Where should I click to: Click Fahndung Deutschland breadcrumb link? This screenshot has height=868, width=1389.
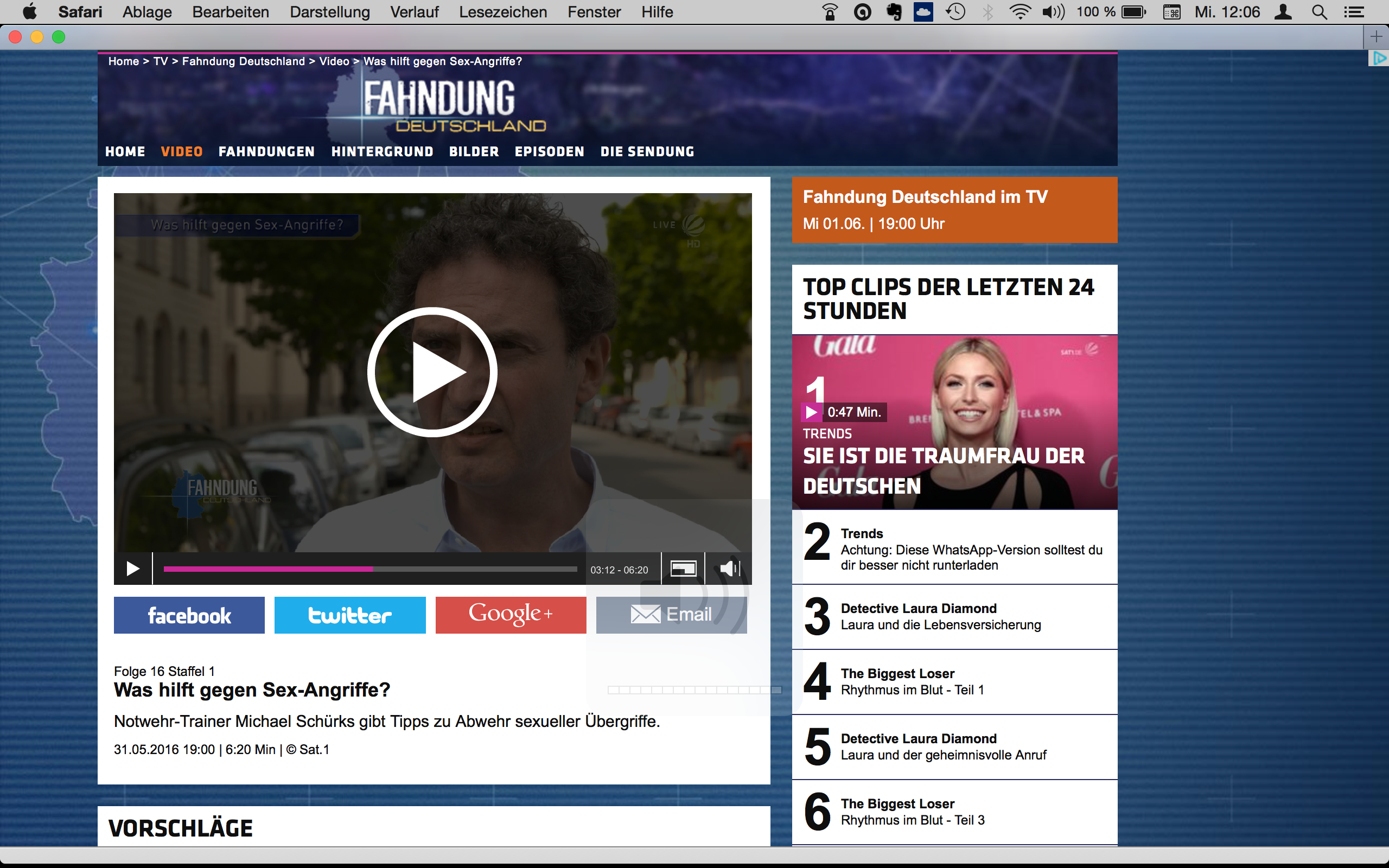pos(244,61)
